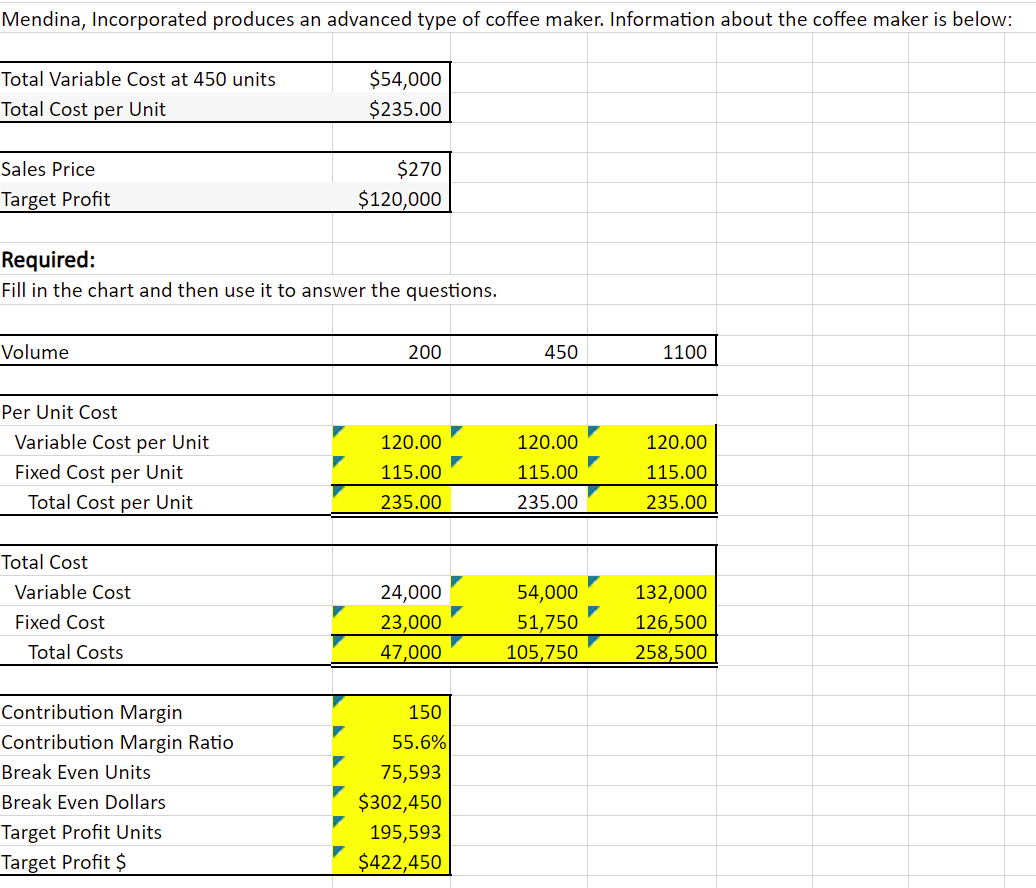Click the Sales Price label

(x=48, y=168)
